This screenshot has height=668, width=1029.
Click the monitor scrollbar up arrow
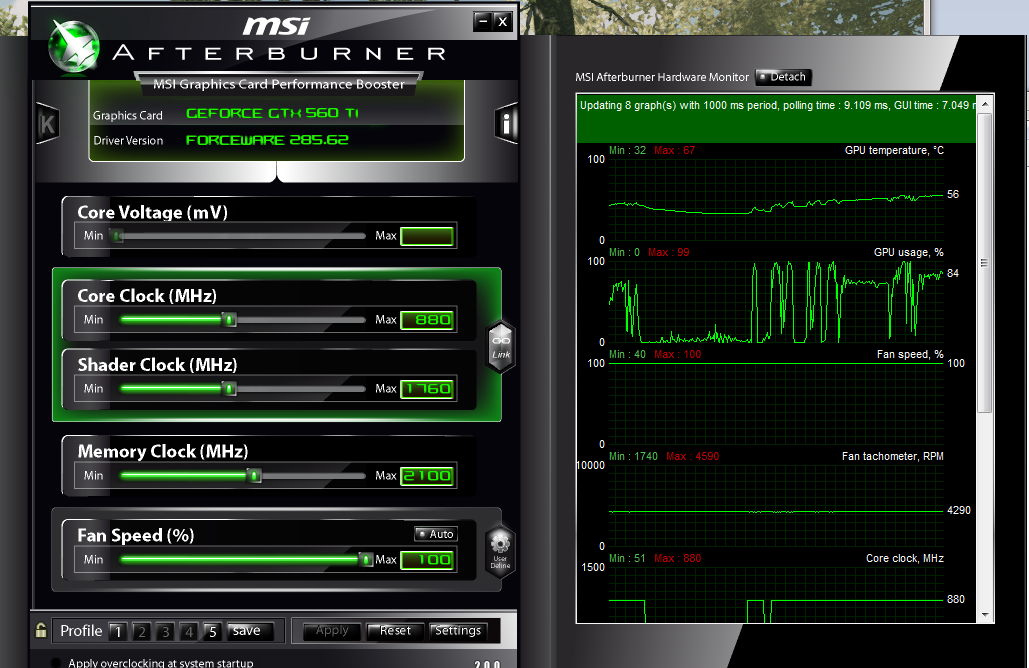(x=985, y=104)
